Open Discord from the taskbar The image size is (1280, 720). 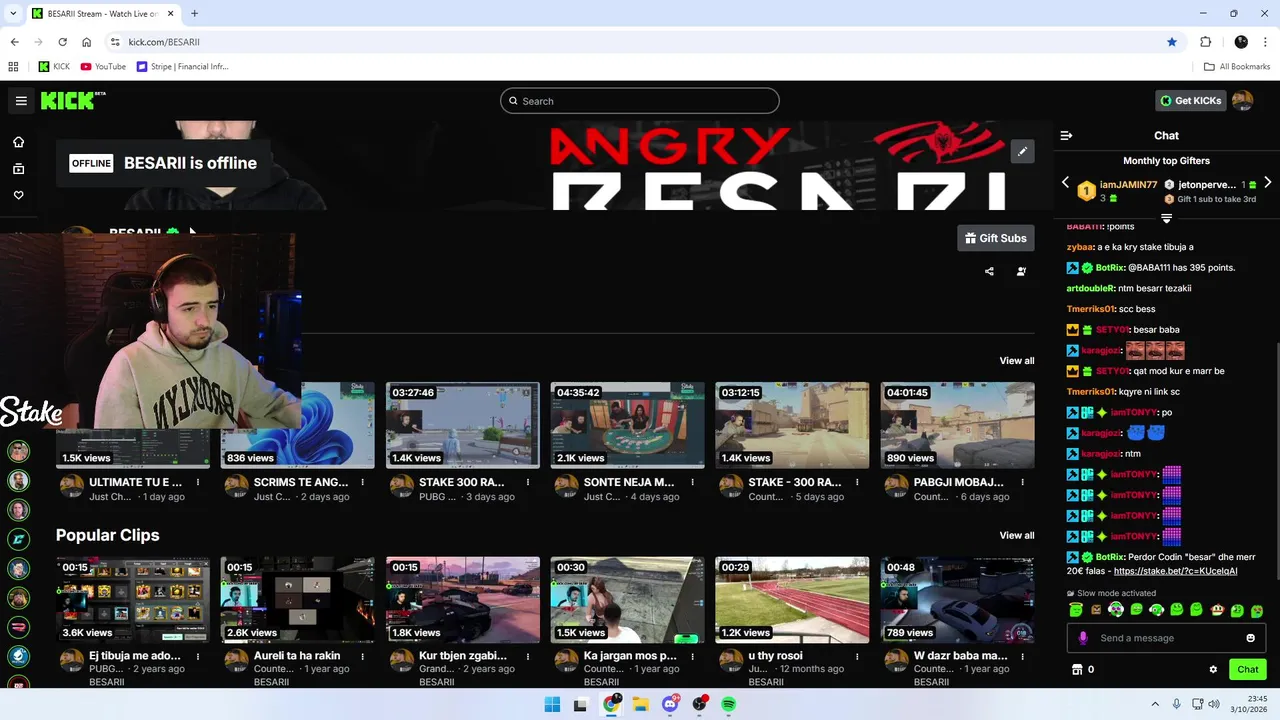point(670,704)
